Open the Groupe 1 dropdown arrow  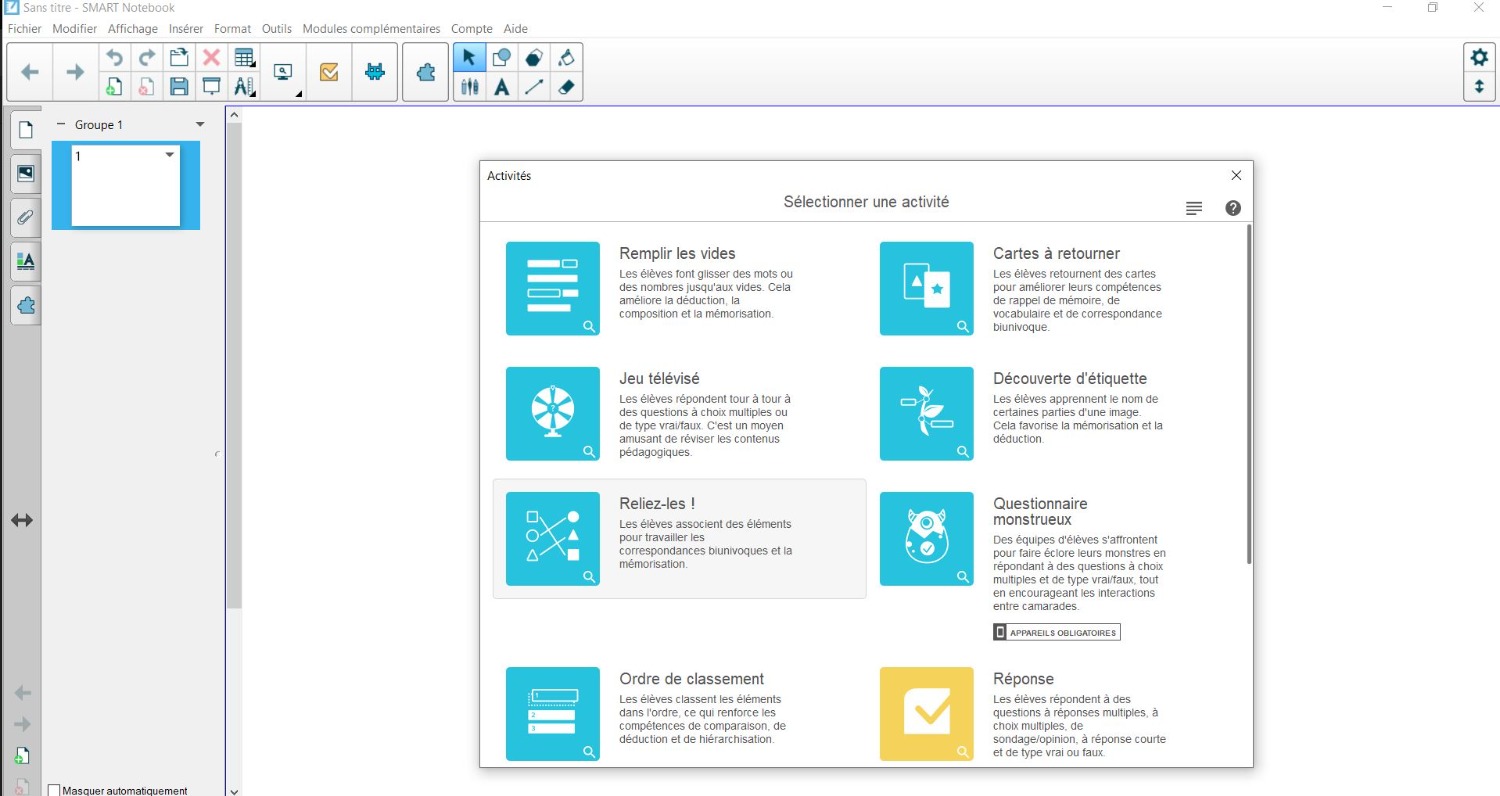(200, 125)
